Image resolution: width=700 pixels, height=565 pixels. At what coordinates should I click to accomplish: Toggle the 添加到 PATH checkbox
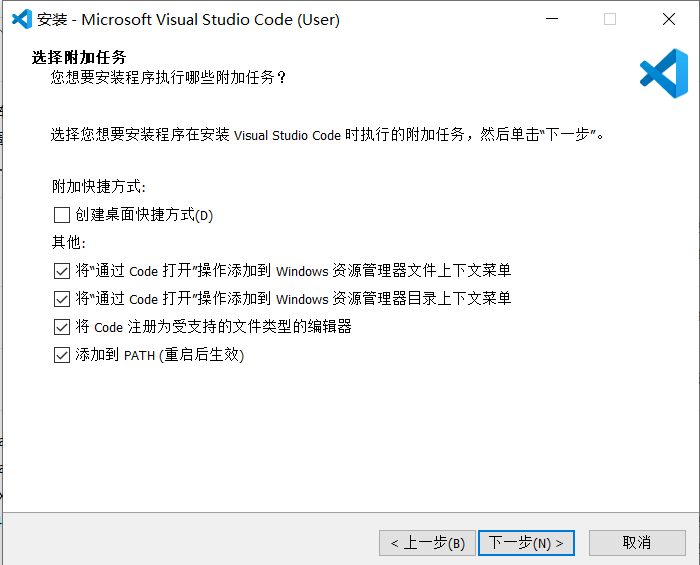pos(62,355)
